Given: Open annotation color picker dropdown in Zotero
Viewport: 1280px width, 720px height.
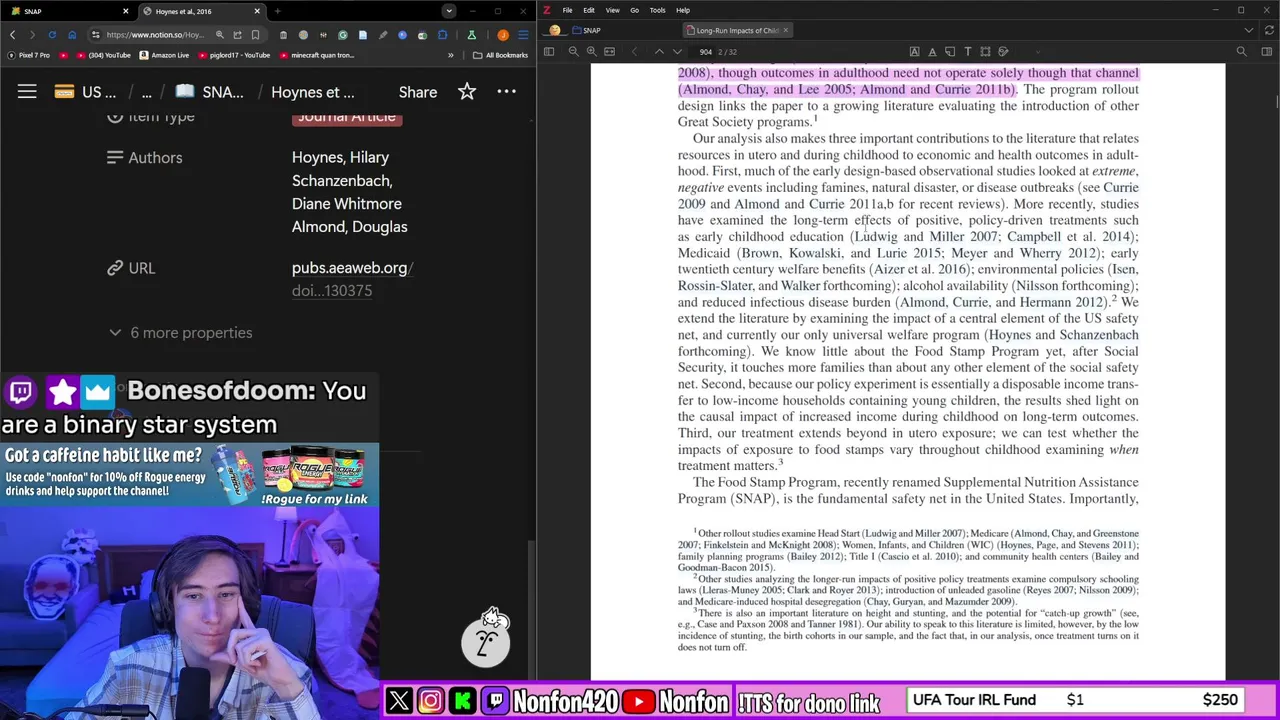Looking at the screenshot, I should (x=1036, y=51).
